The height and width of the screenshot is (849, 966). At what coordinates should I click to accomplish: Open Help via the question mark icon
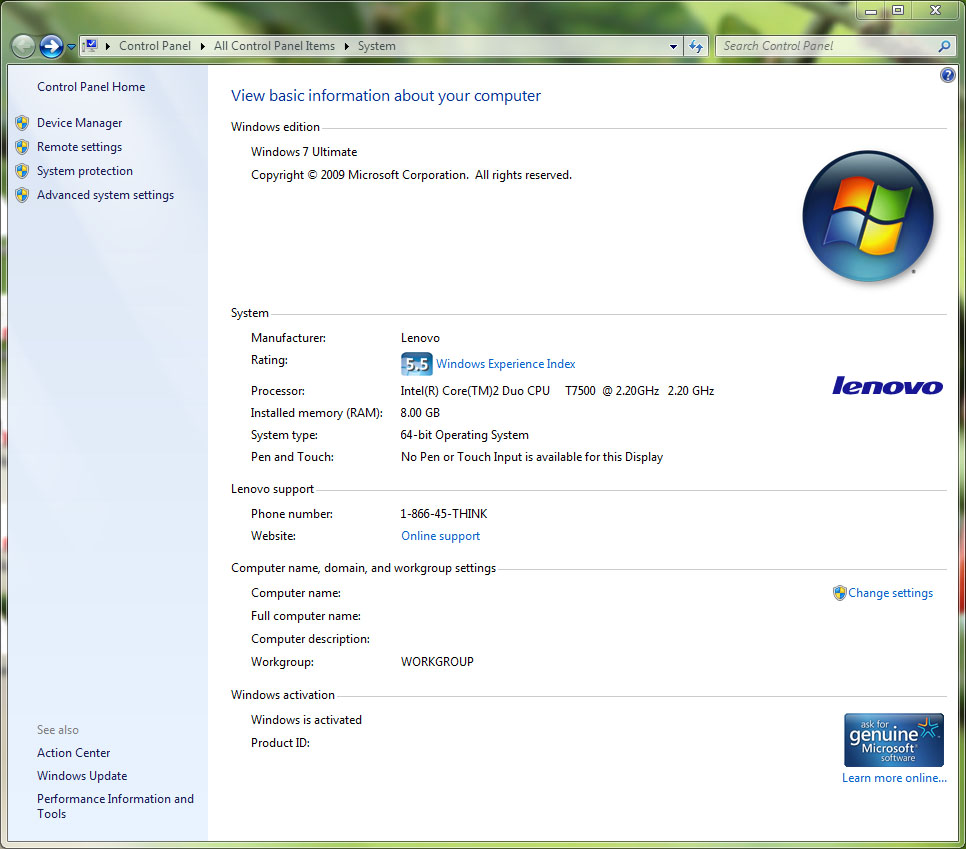coord(948,75)
